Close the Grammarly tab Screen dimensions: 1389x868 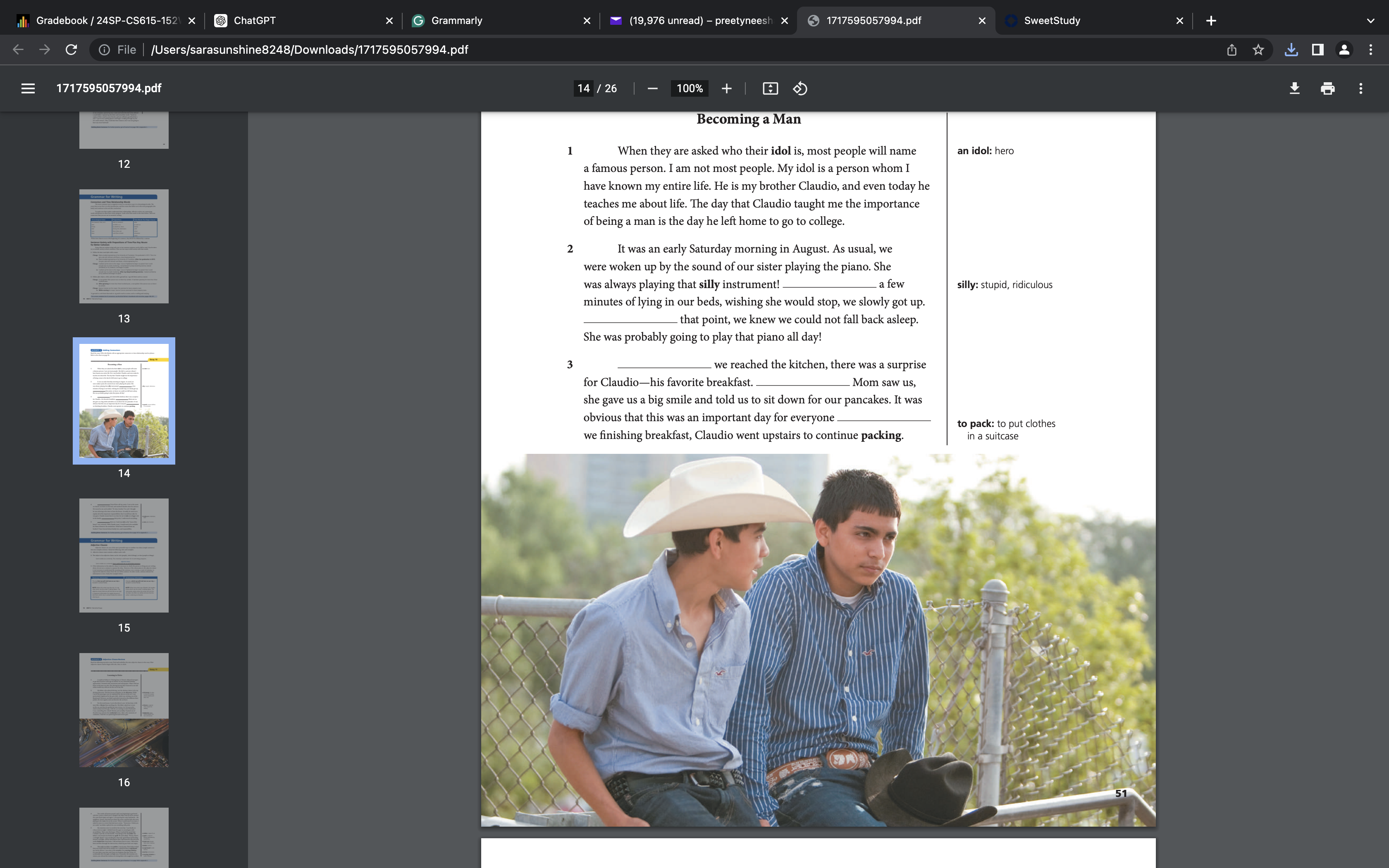pos(587,21)
